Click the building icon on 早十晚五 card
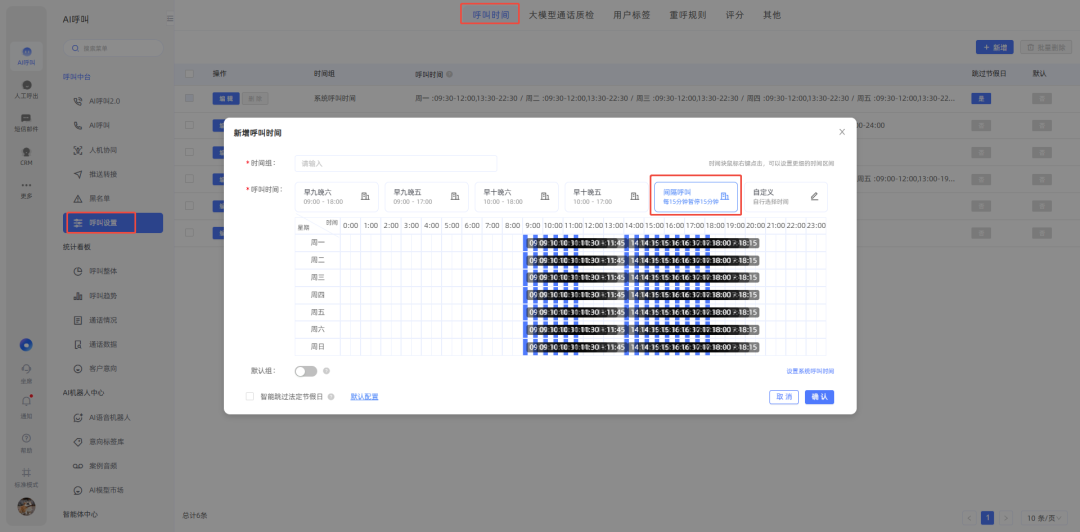The height and width of the screenshot is (532, 1080). pos(634,196)
